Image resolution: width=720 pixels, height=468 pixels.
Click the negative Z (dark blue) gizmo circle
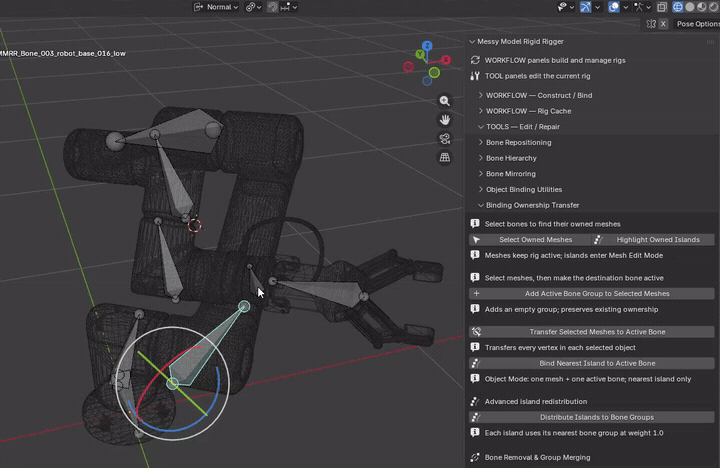(427, 81)
